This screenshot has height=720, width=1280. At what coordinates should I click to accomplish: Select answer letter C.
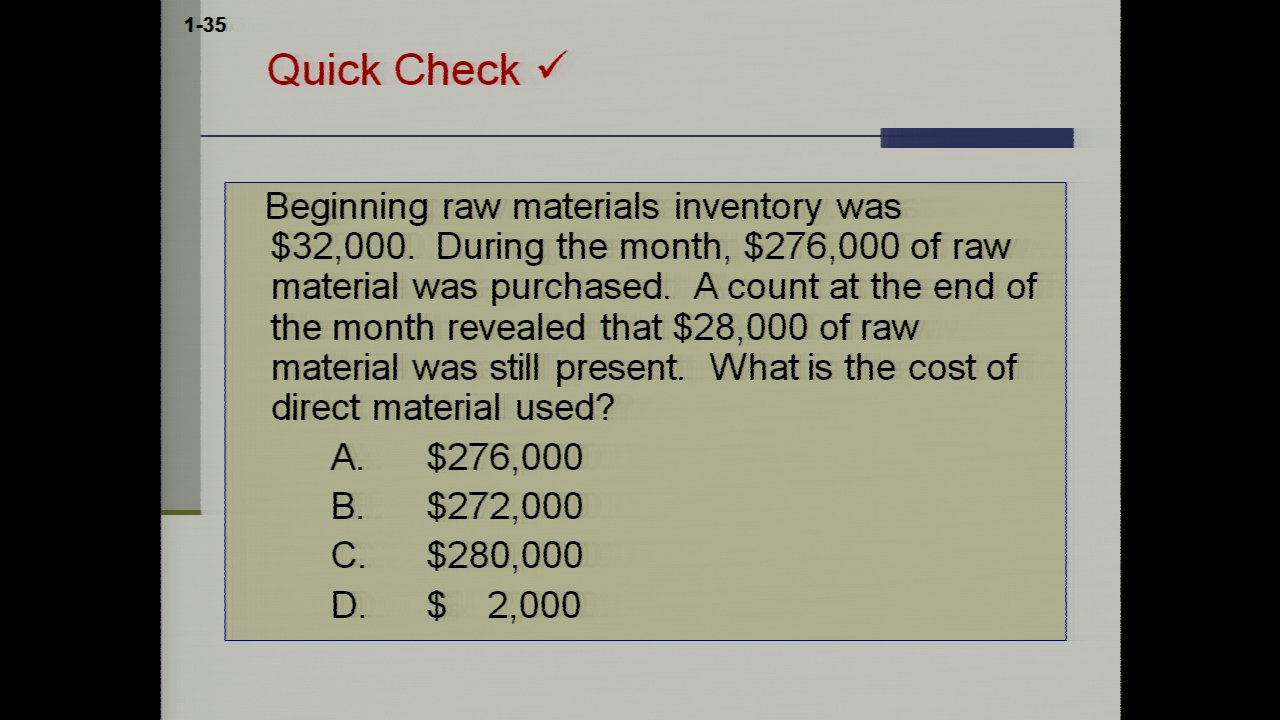pyautogui.click(x=347, y=555)
